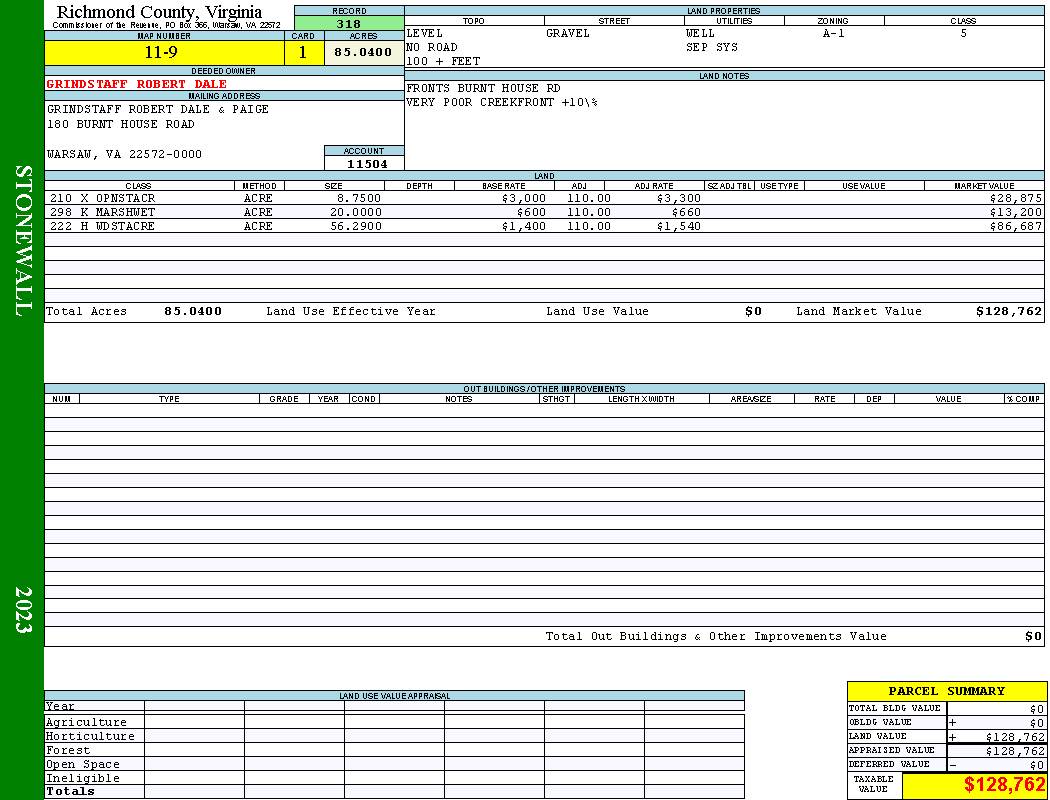The image size is (1050, 800).
Task: Select Agriculture row in land use appraisal
Action: (x=394, y=722)
